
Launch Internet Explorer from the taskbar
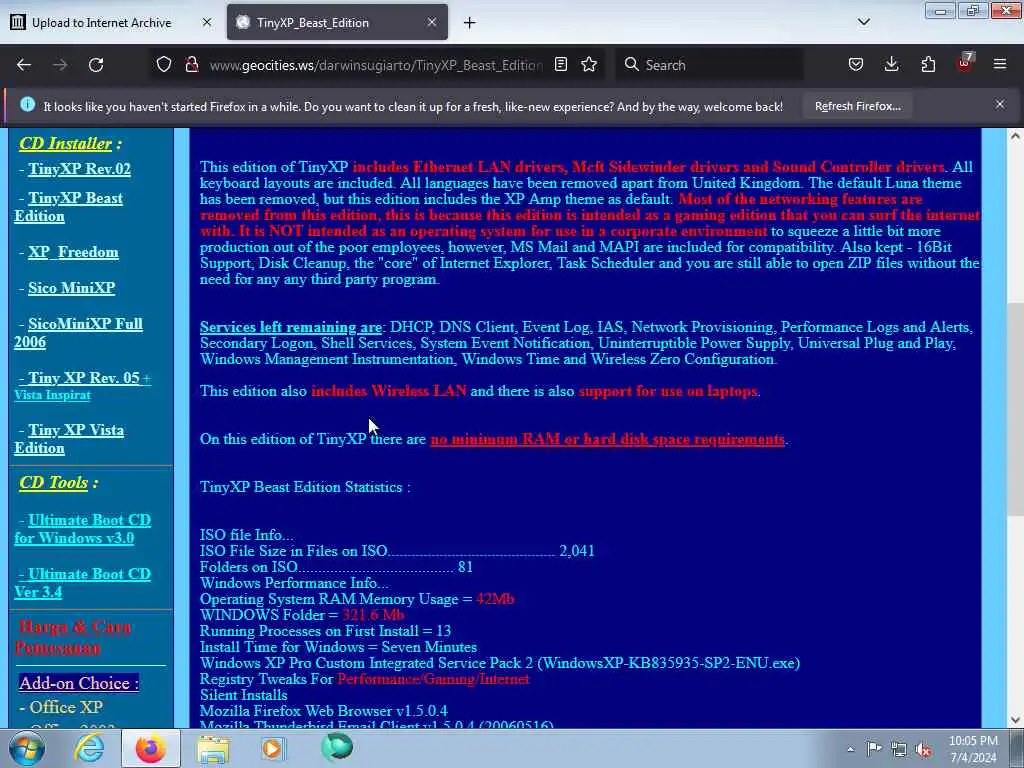[x=89, y=748]
